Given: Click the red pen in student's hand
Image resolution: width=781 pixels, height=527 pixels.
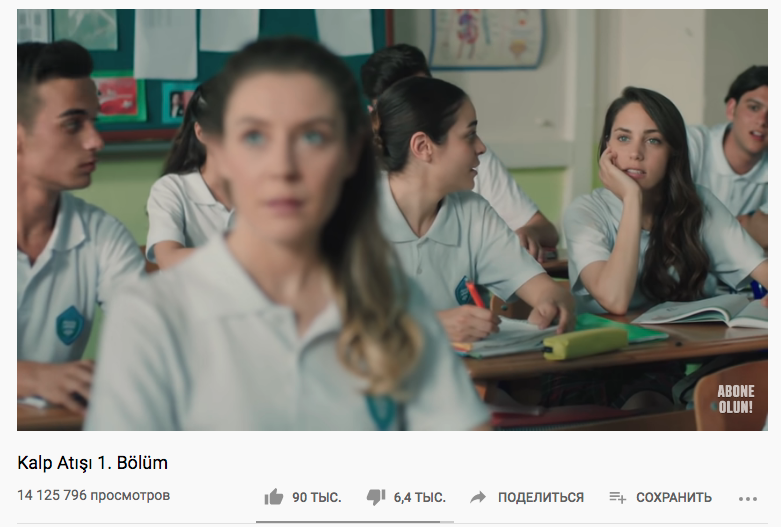Looking at the screenshot, I should pos(475,295).
